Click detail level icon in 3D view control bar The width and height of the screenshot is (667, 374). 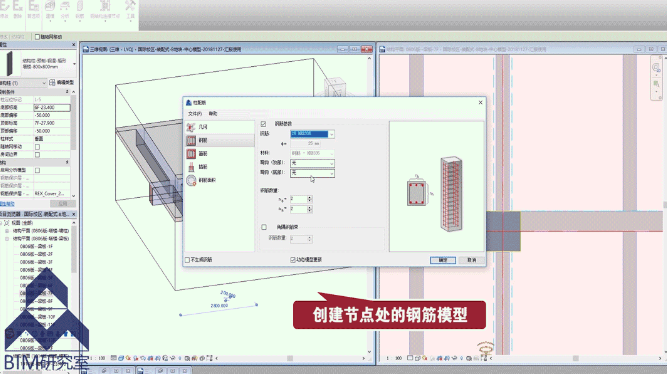[114, 358]
